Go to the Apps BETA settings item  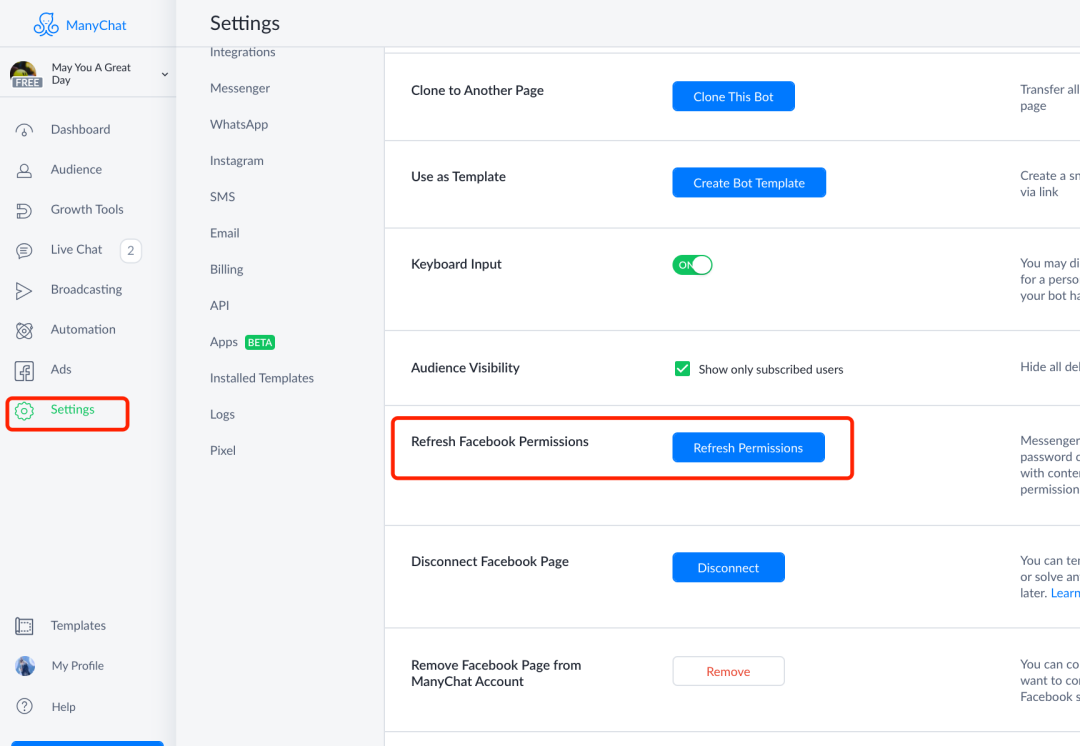(242, 342)
